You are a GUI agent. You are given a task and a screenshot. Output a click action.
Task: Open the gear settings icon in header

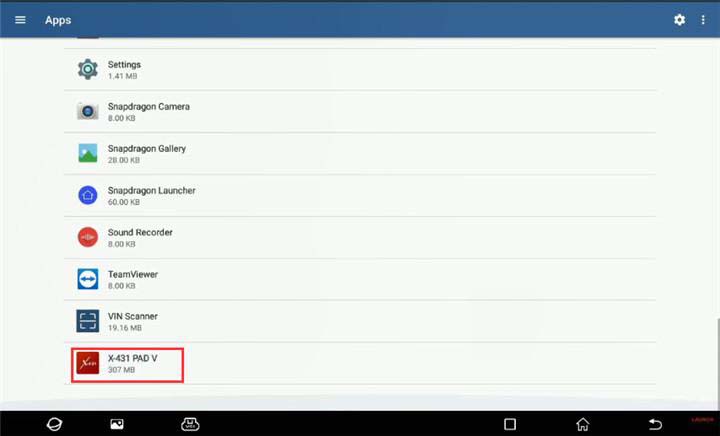[x=679, y=20]
